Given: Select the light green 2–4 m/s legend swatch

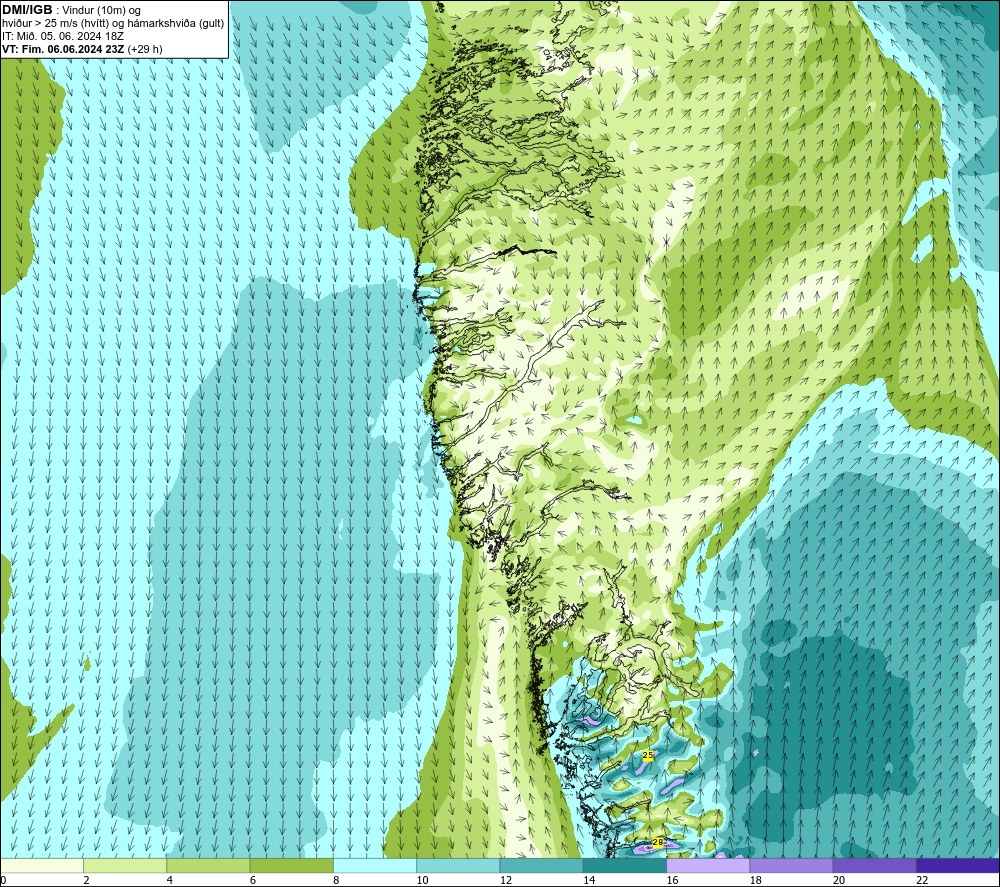Looking at the screenshot, I should [x=125, y=865].
